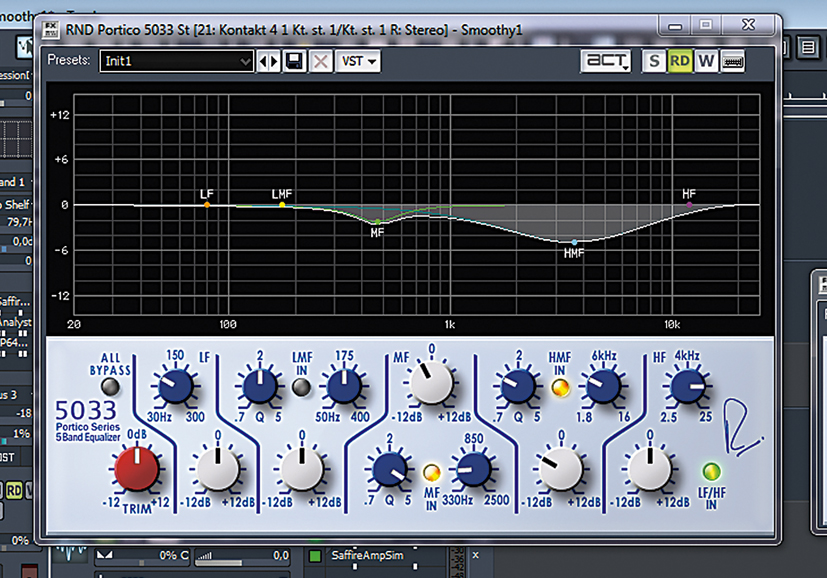Viewport: 827px width, 578px height.
Task: Maximize the RND Portico plugin window
Action: [x=705, y=25]
